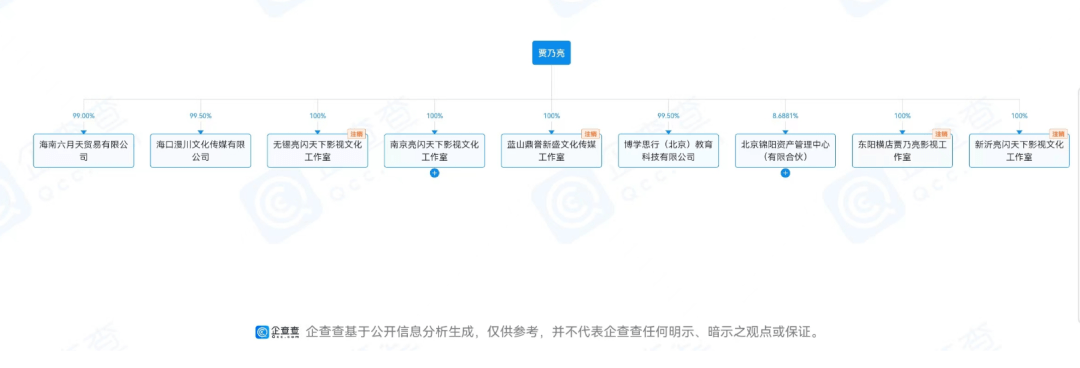
Task: Click the 8.6881% share above 北京锦阳资产管理中心
Action: point(785,116)
